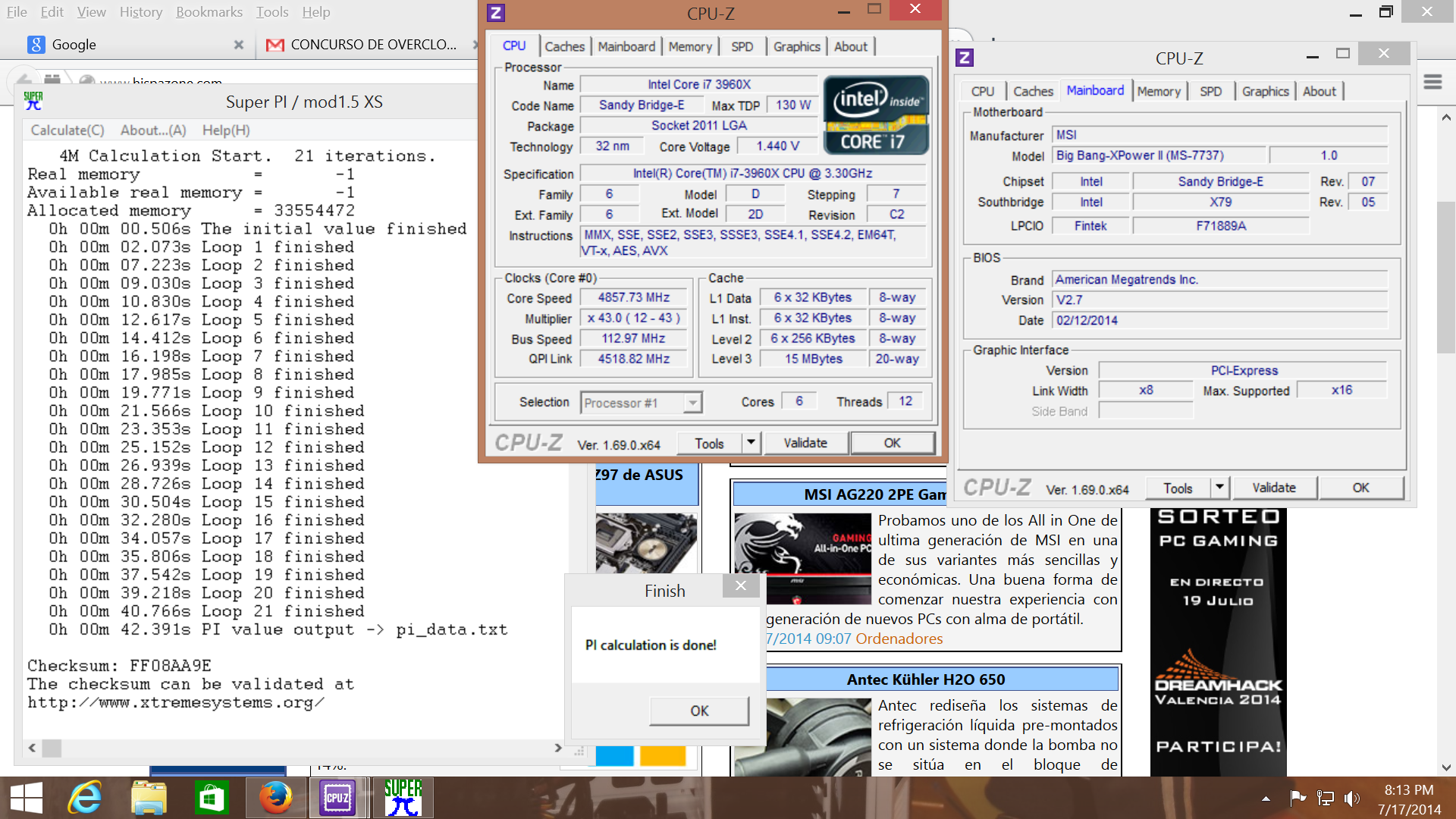Show hidden system tray icons
1456x819 pixels.
(x=1266, y=798)
